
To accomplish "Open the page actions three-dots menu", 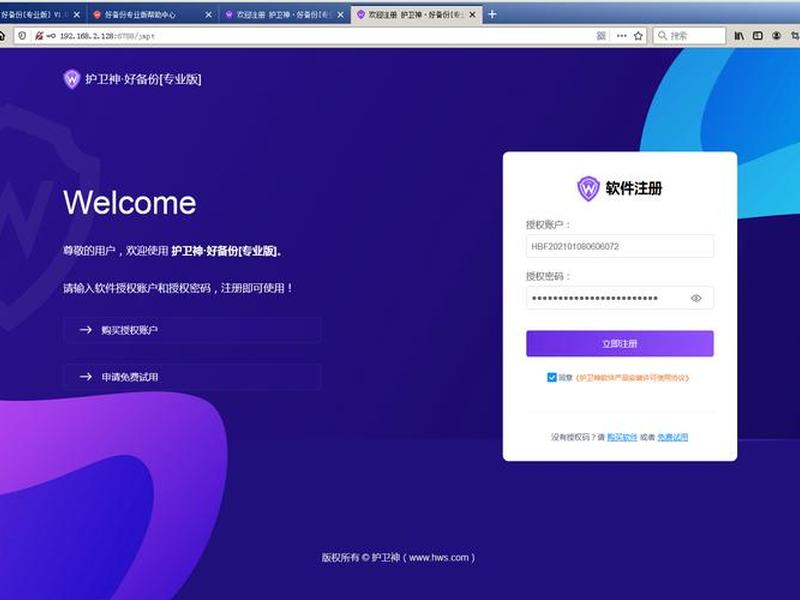I will tap(621, 36).
